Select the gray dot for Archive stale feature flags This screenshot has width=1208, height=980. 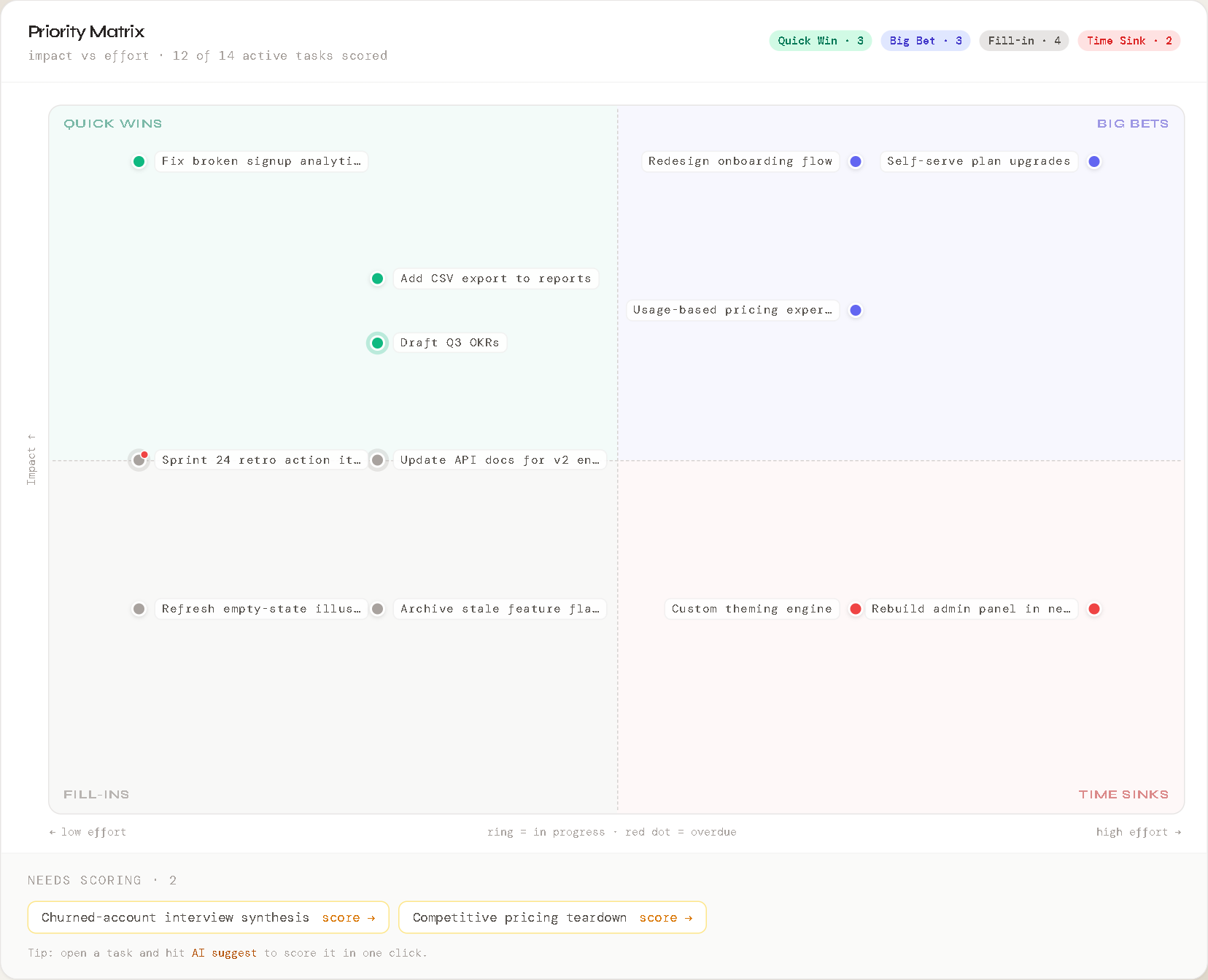(x=377, y=609)
